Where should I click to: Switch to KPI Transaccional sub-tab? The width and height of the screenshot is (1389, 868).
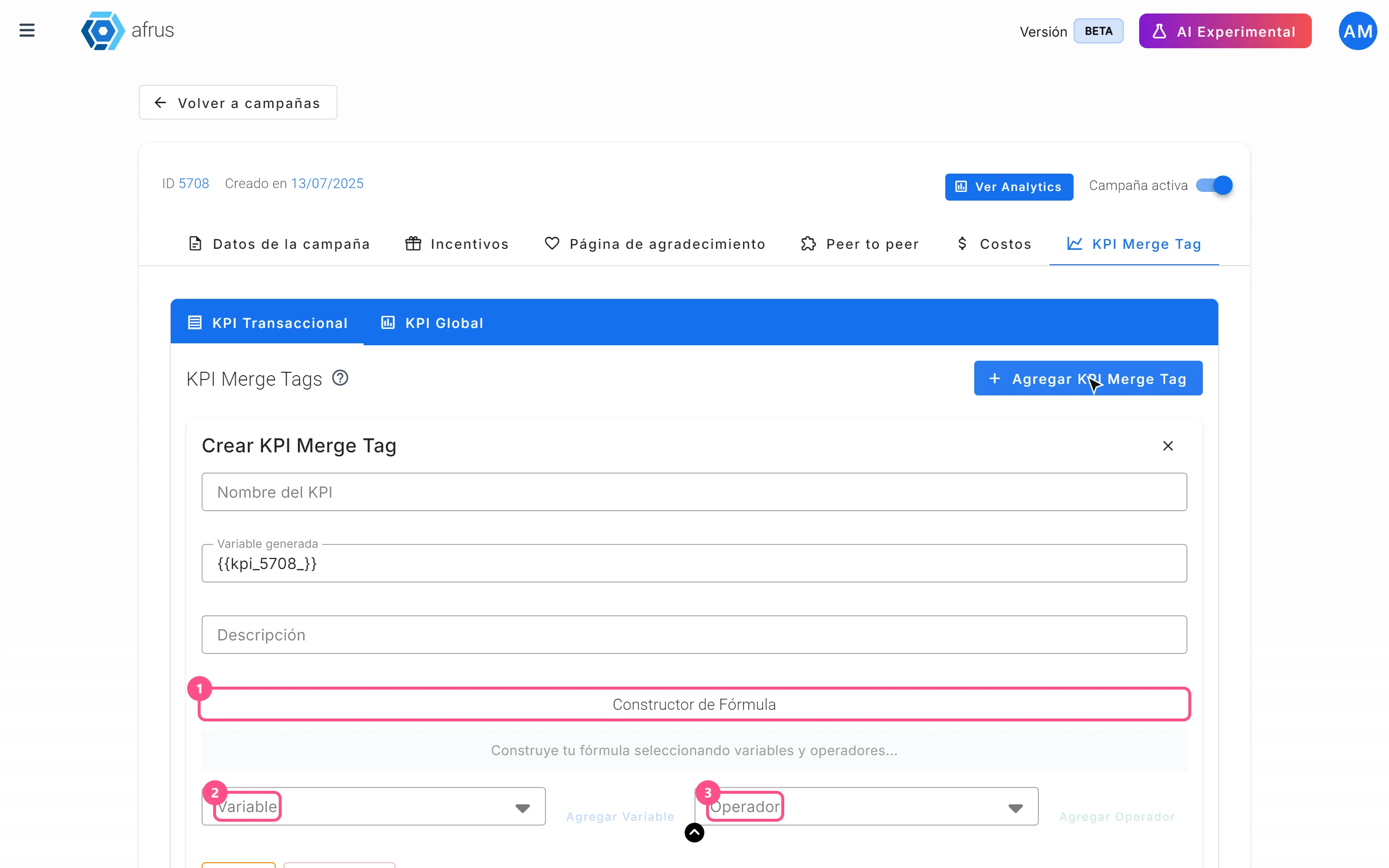point(268,323)
